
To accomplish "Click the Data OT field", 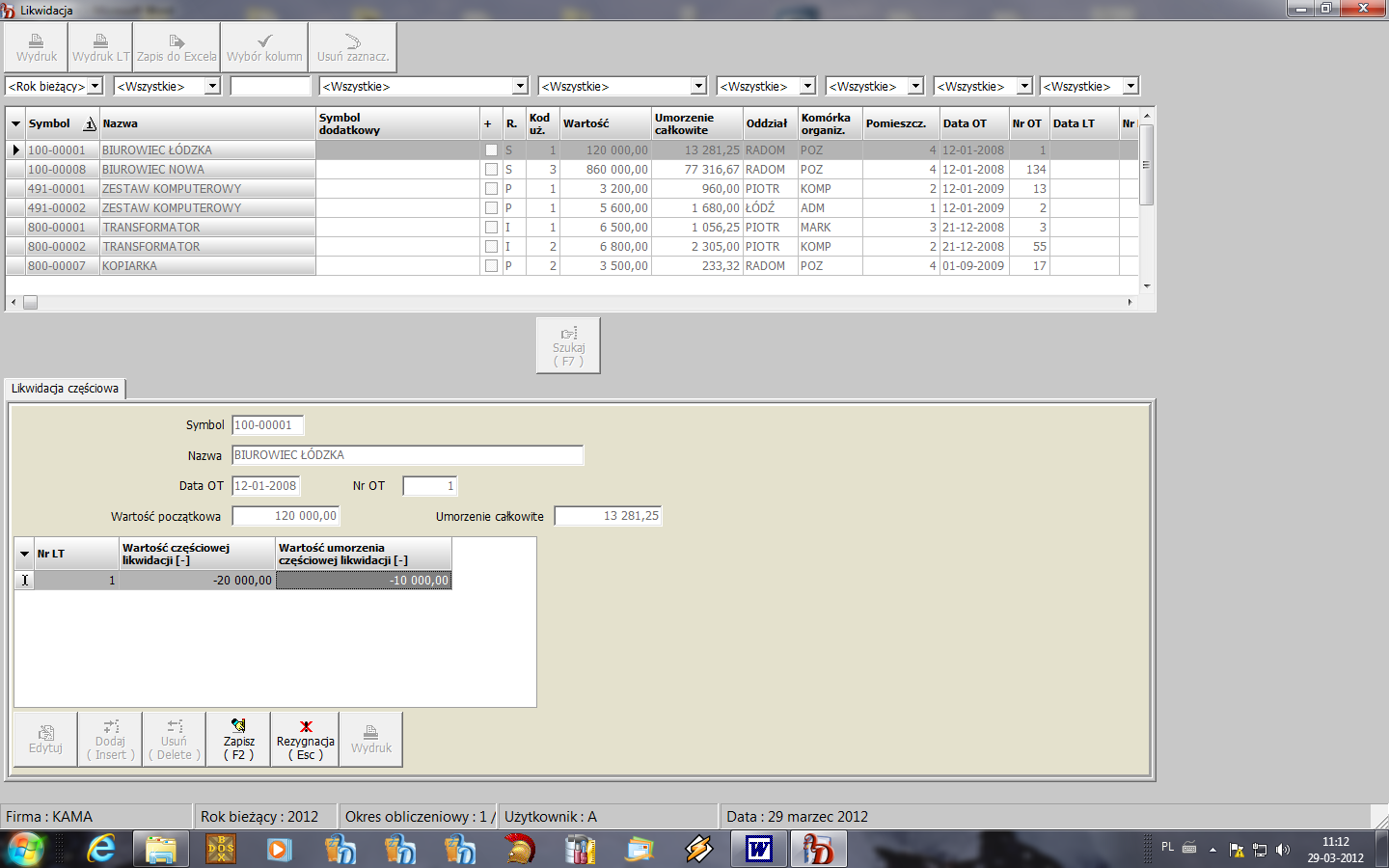I will [266, 486].
